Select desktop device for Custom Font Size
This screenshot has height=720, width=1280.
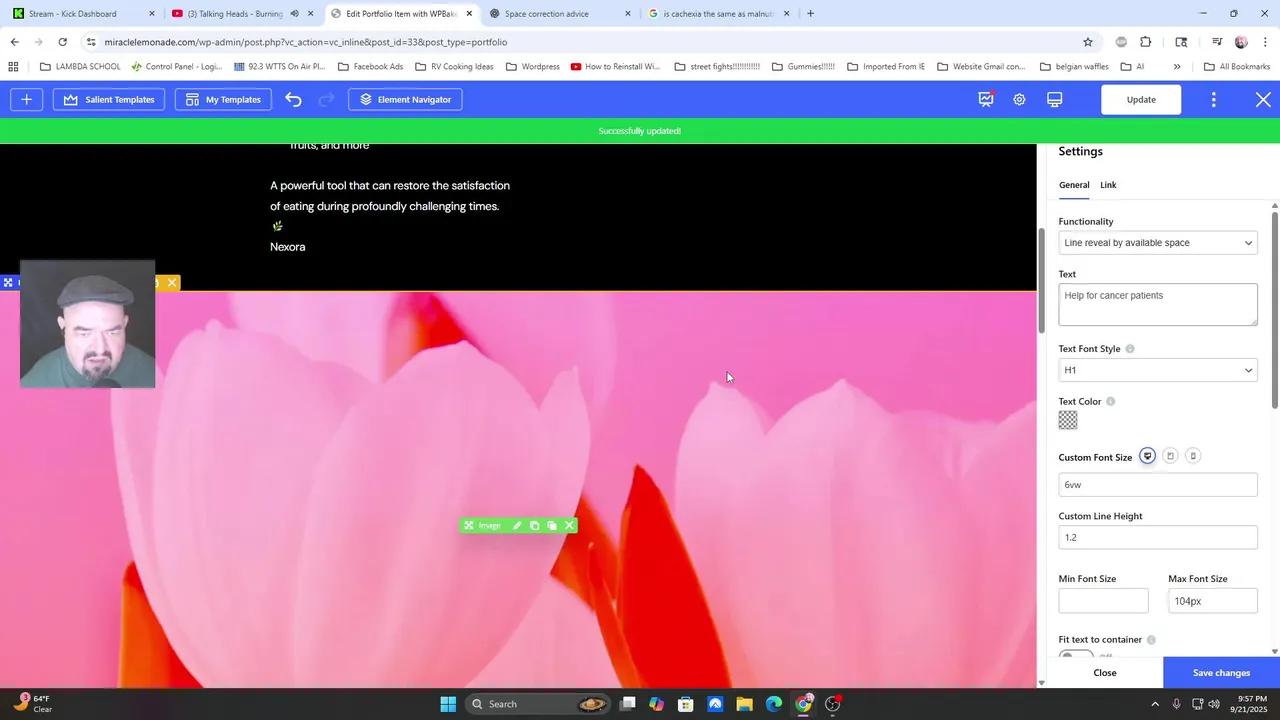point(1147,456)
